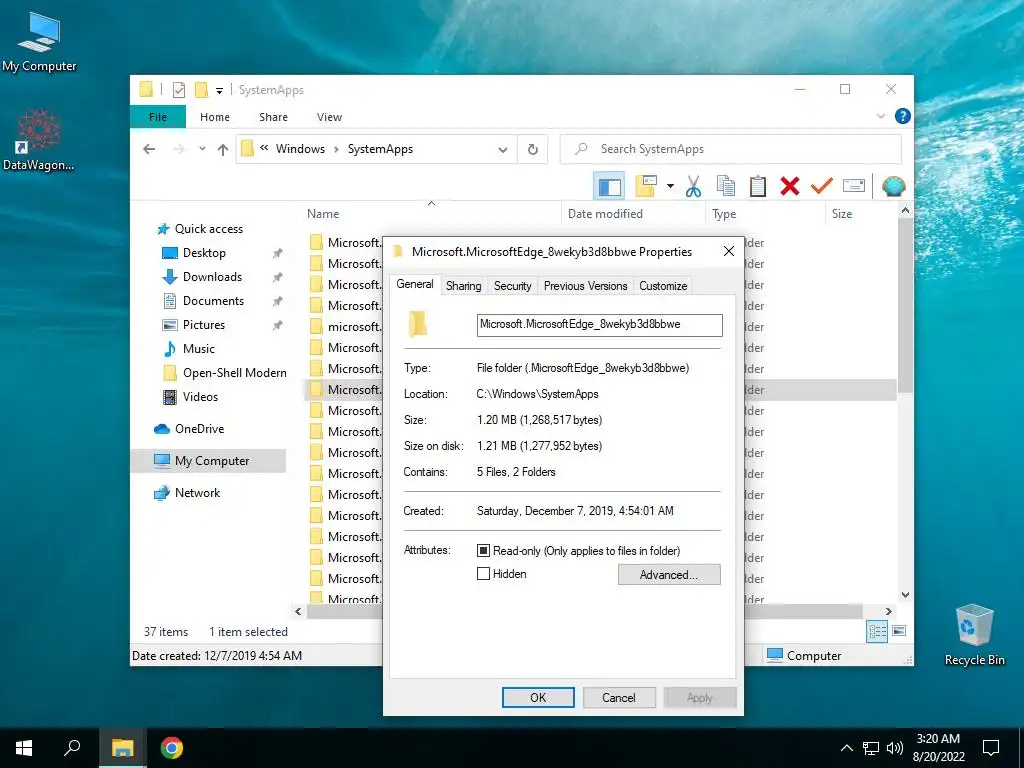Toggle the Read-only attribute checkbox
The width and height of the screenshot is (1024, 768).
[483, 551]
